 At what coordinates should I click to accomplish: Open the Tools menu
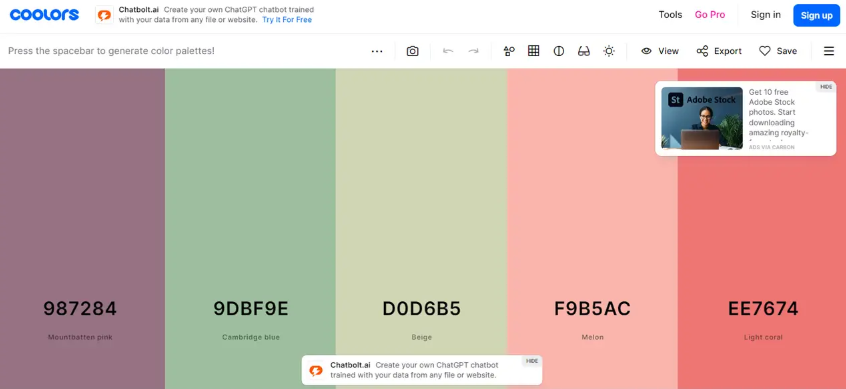click(x=670, y=15)
